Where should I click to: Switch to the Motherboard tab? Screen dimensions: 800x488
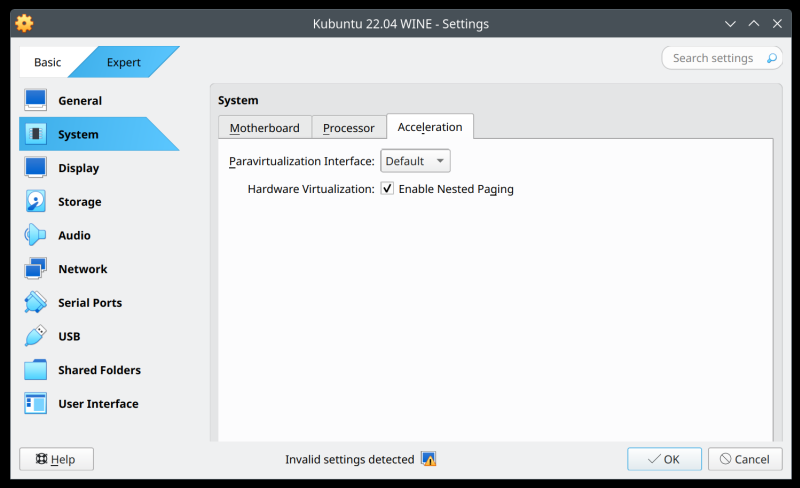click(x=264, y=128)
